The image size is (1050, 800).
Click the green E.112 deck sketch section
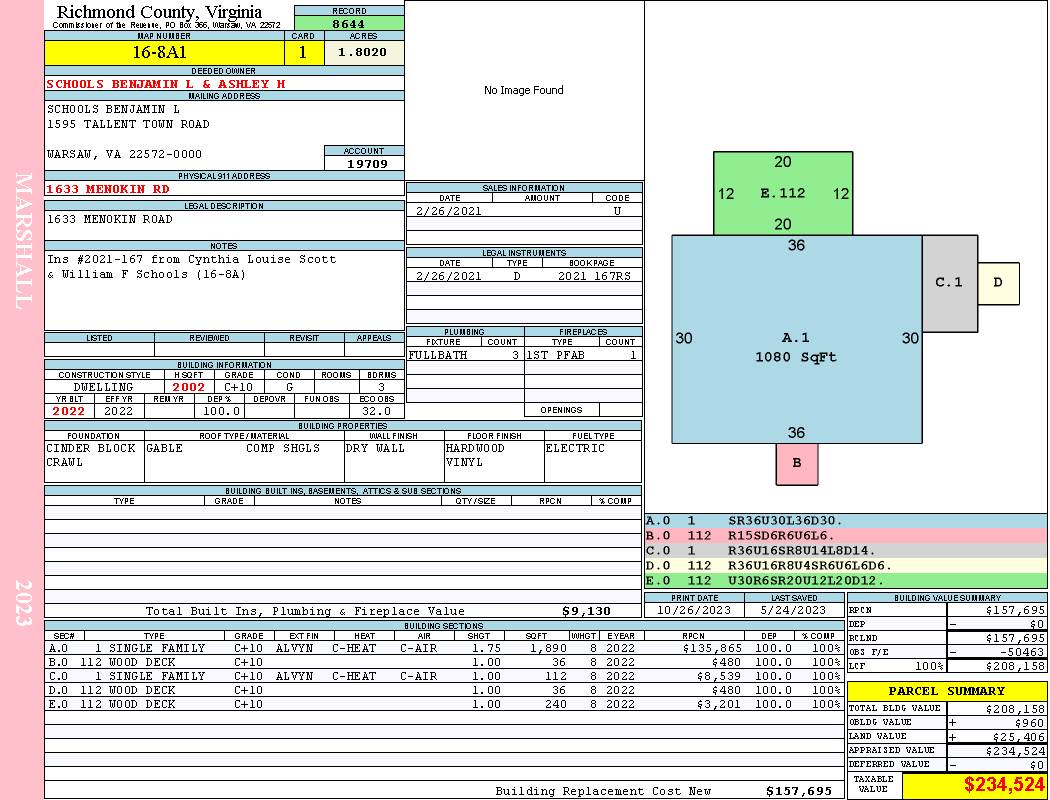pyautogui.click(x=783, y=193)
